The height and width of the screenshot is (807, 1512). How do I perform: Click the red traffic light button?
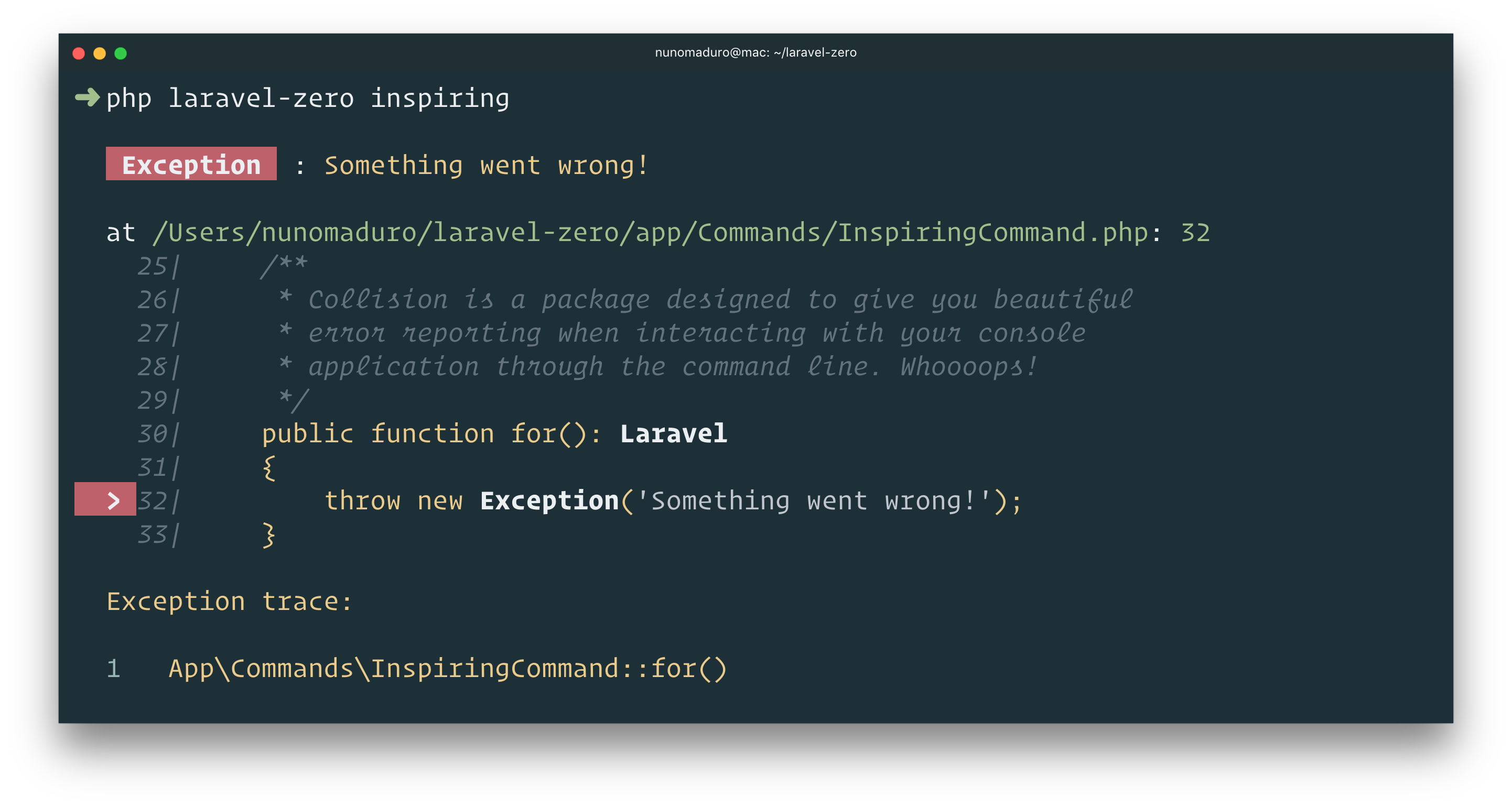pos(78,53)
